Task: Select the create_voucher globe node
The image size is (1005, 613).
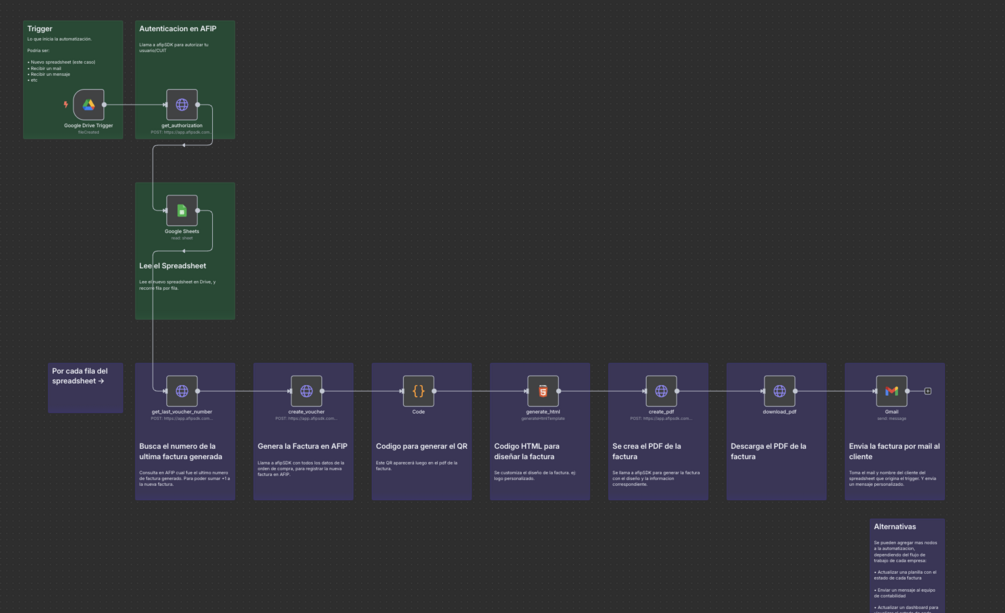Action: (306, 391)
